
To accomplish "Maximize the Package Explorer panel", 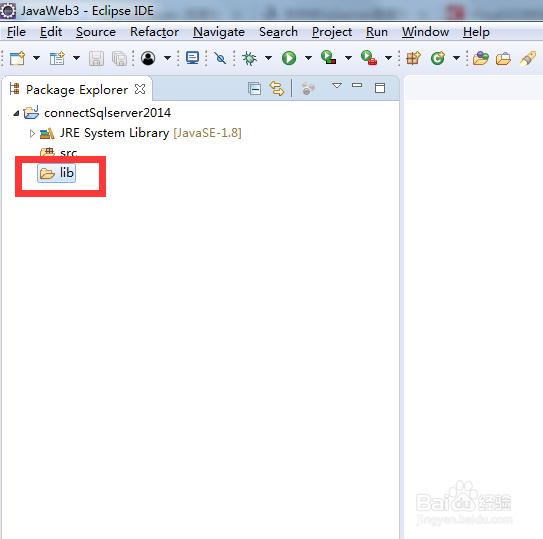I will (380, 88).
